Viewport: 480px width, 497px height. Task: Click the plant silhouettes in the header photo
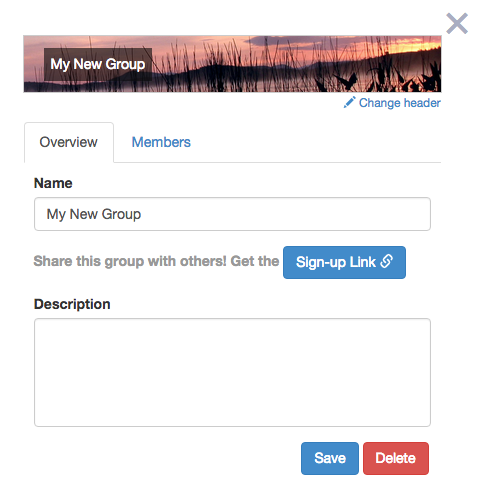pyautogui.click(x=383, y=78)
